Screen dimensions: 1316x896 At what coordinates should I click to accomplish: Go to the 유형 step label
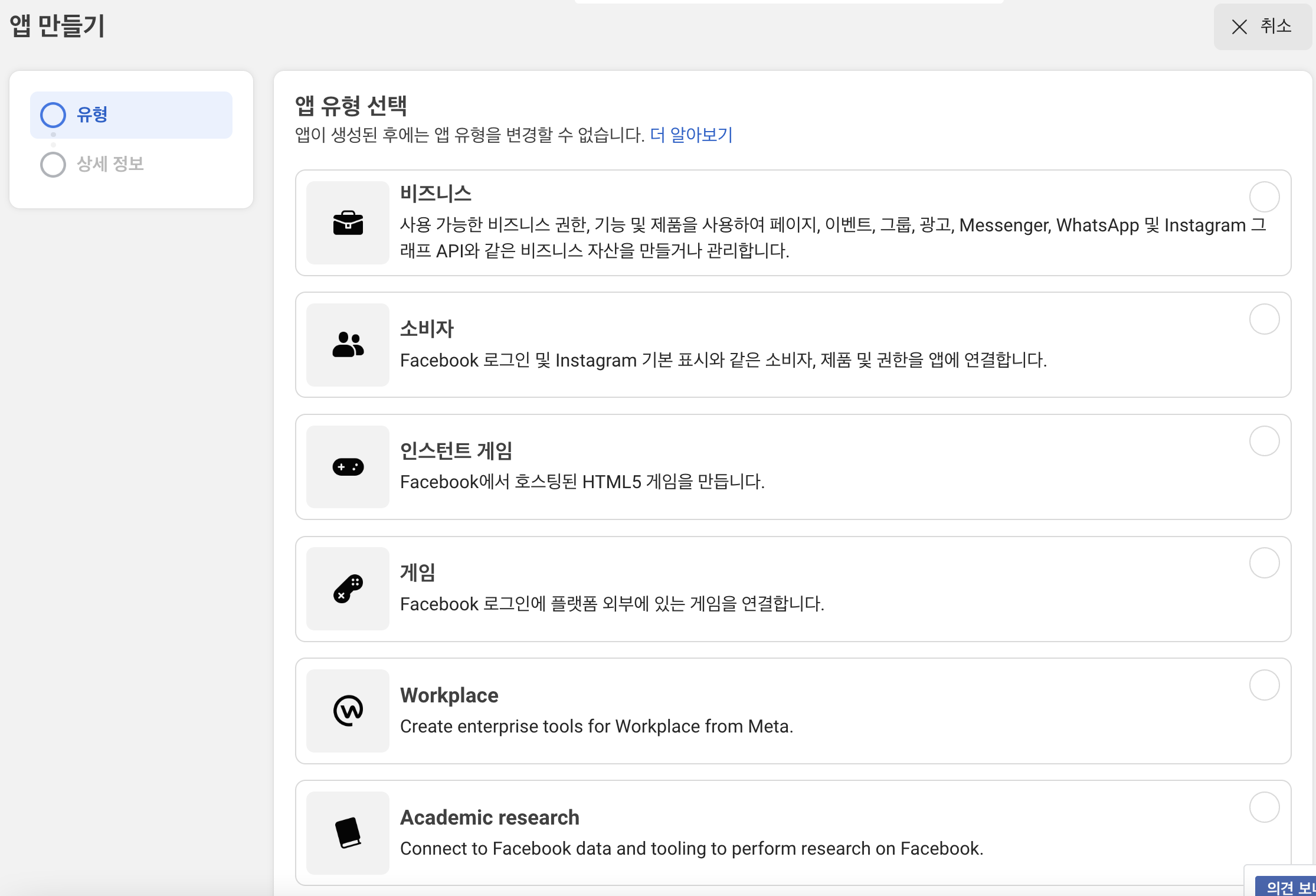point(92,115)
